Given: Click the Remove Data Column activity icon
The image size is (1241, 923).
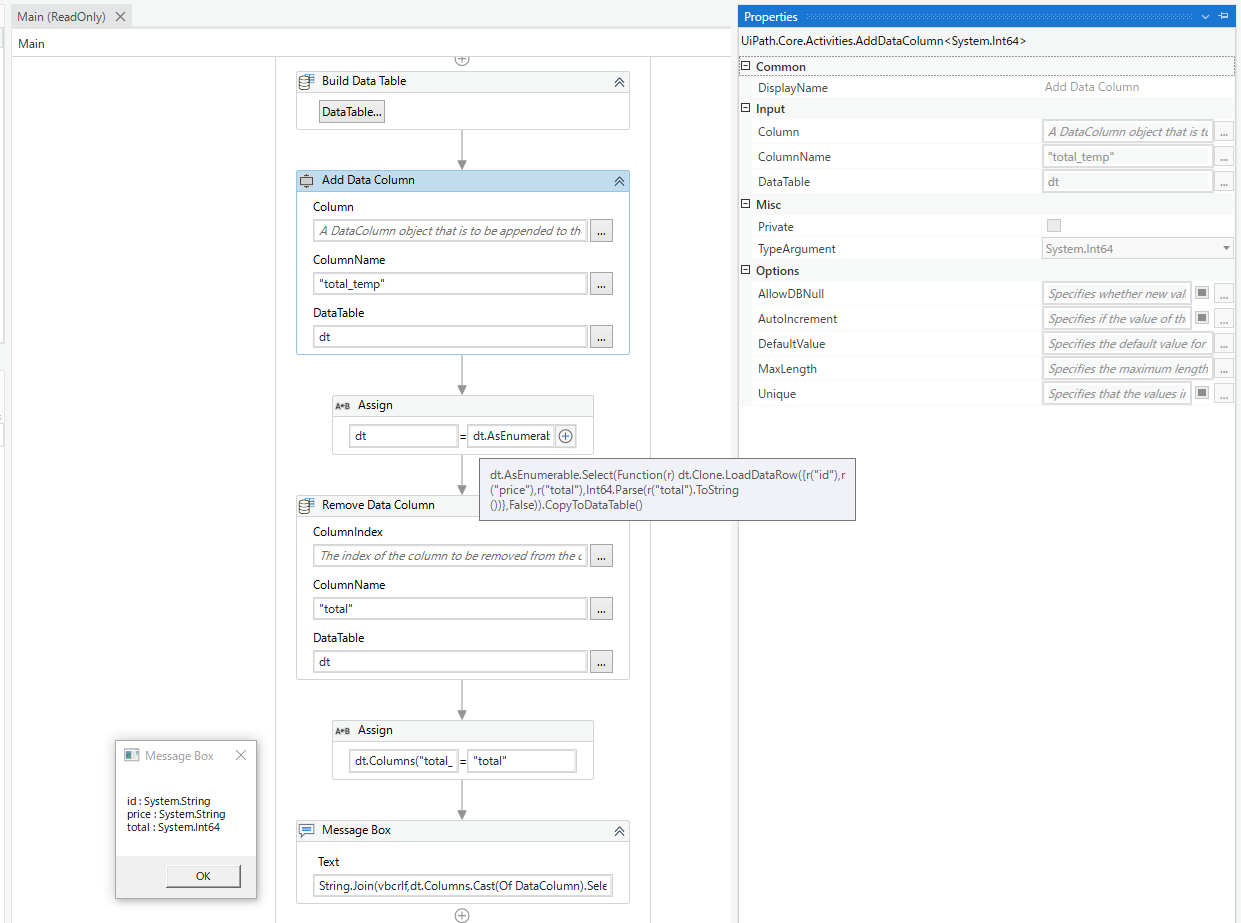Looking at the screenshot, I should pos(307,506).
